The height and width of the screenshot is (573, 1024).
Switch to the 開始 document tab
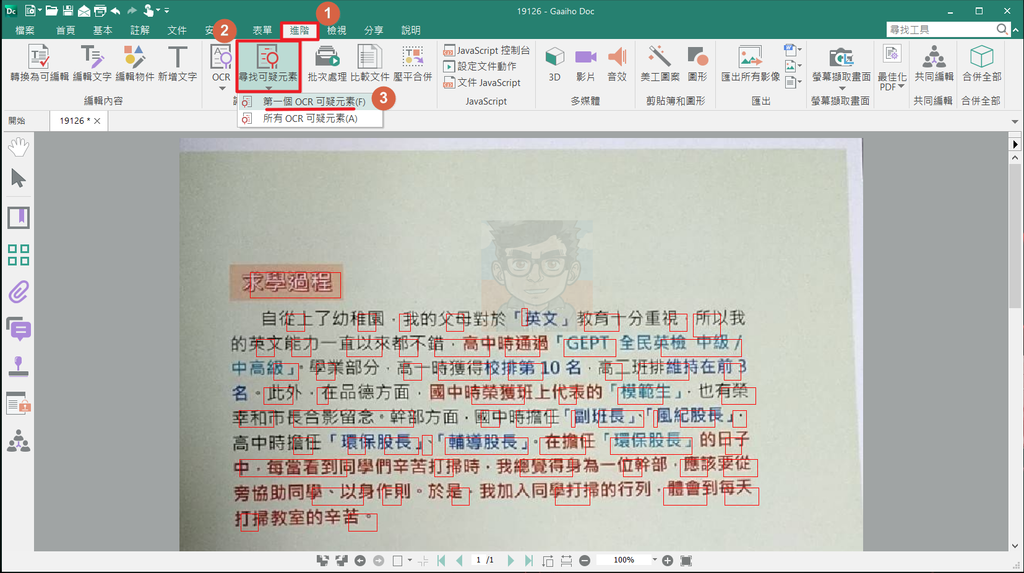tap(17, 121)
